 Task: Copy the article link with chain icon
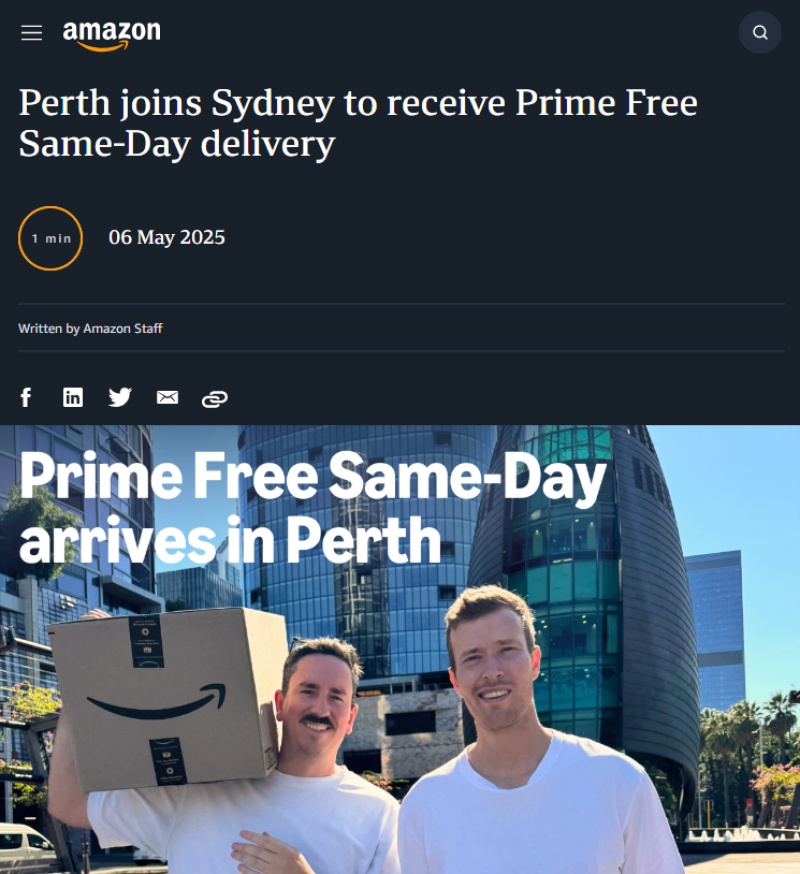click(x=215, y=399)
